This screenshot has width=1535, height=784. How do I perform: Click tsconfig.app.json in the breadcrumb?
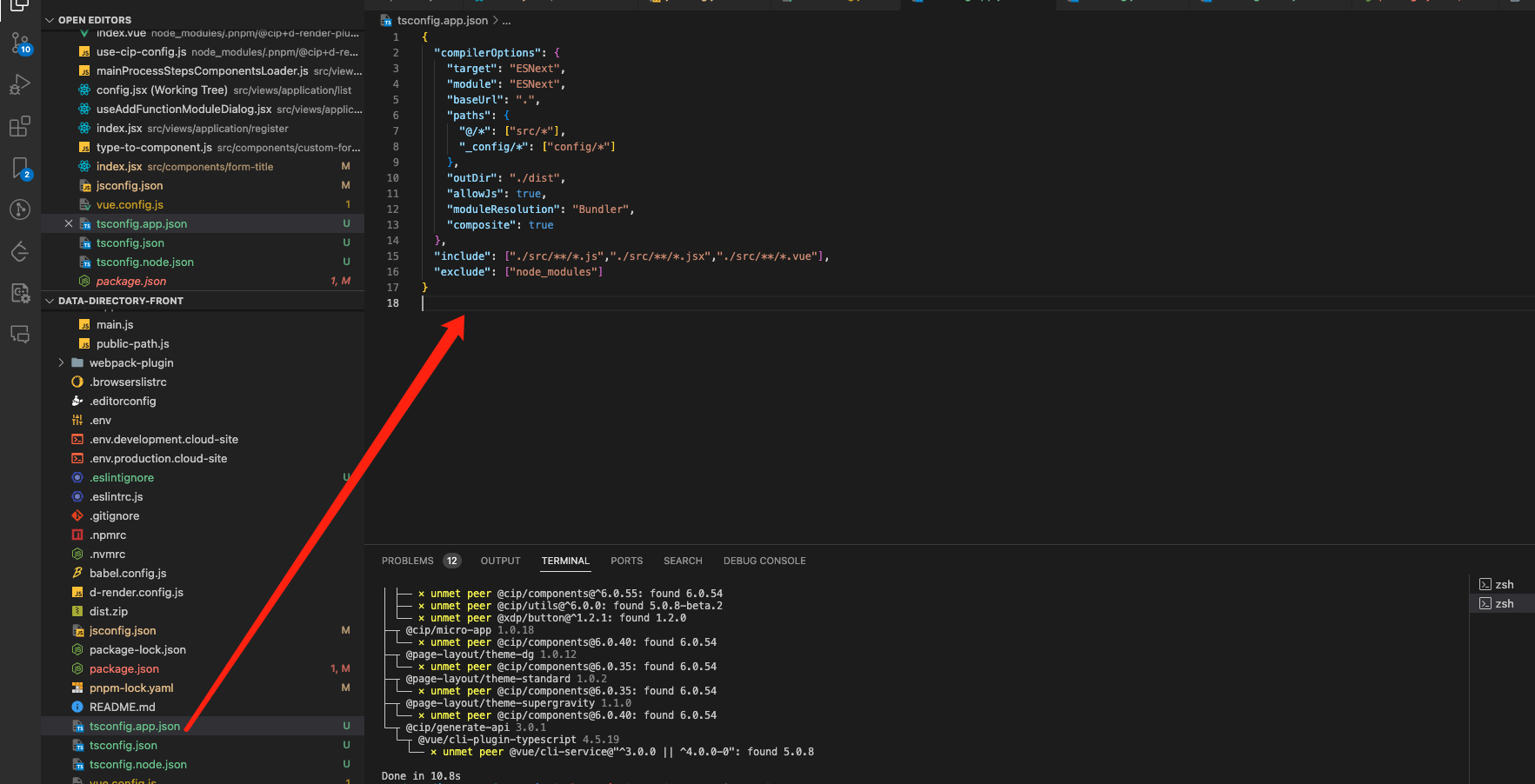(x=442, y=20)
